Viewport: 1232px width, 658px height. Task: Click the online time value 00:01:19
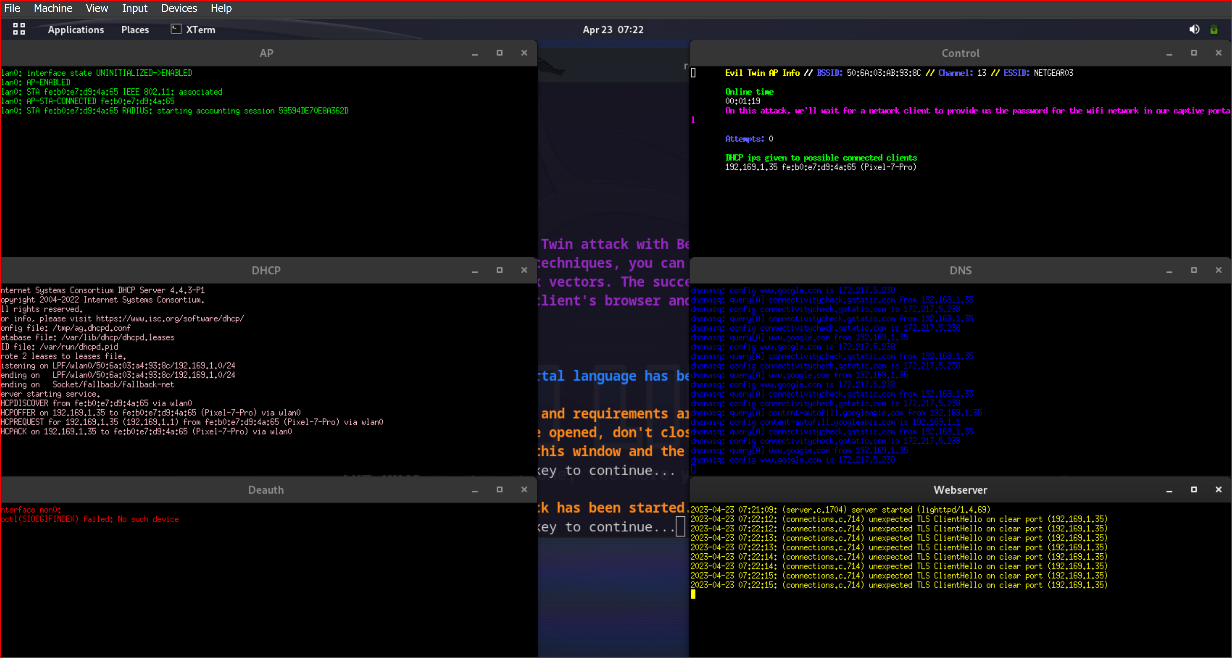(x=742, y=101)
